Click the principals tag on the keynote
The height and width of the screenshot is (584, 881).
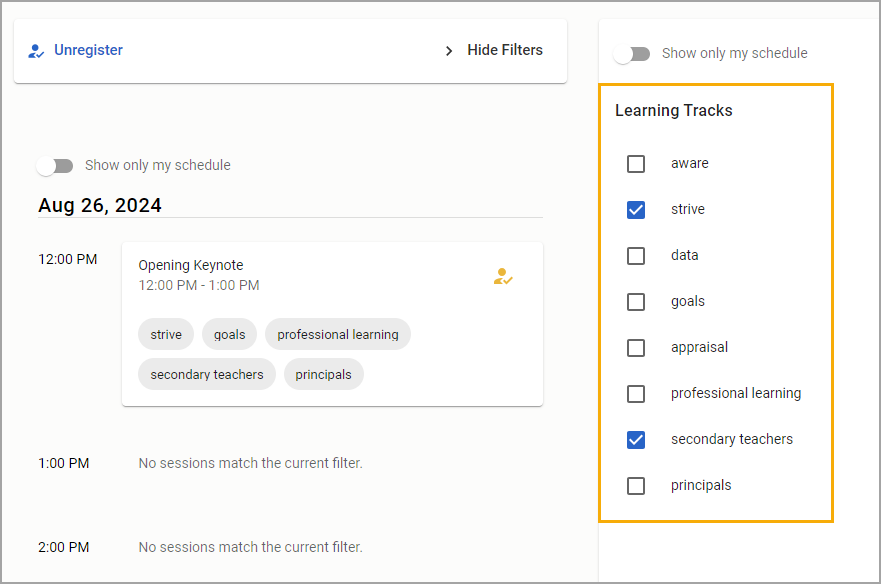click(x=324, y=374)
